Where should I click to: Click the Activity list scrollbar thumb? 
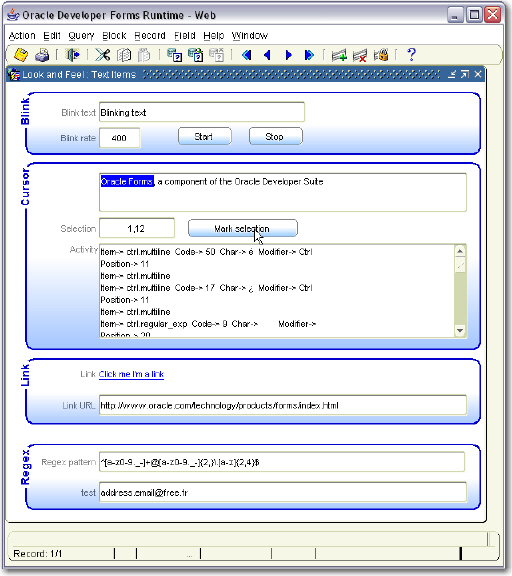[460, 265]
